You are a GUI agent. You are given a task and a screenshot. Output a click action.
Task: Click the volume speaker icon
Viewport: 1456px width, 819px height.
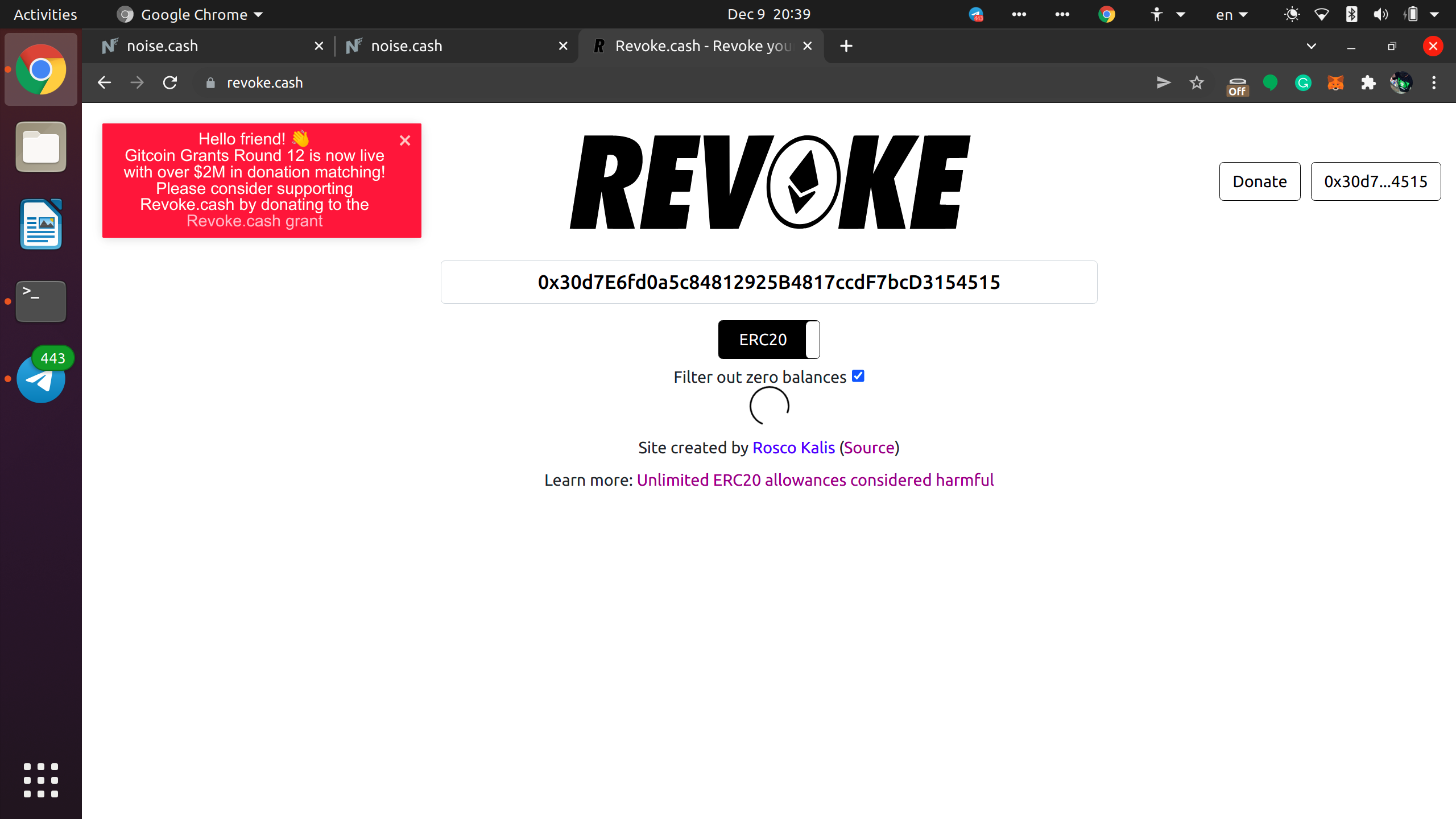pos(1381,15)
